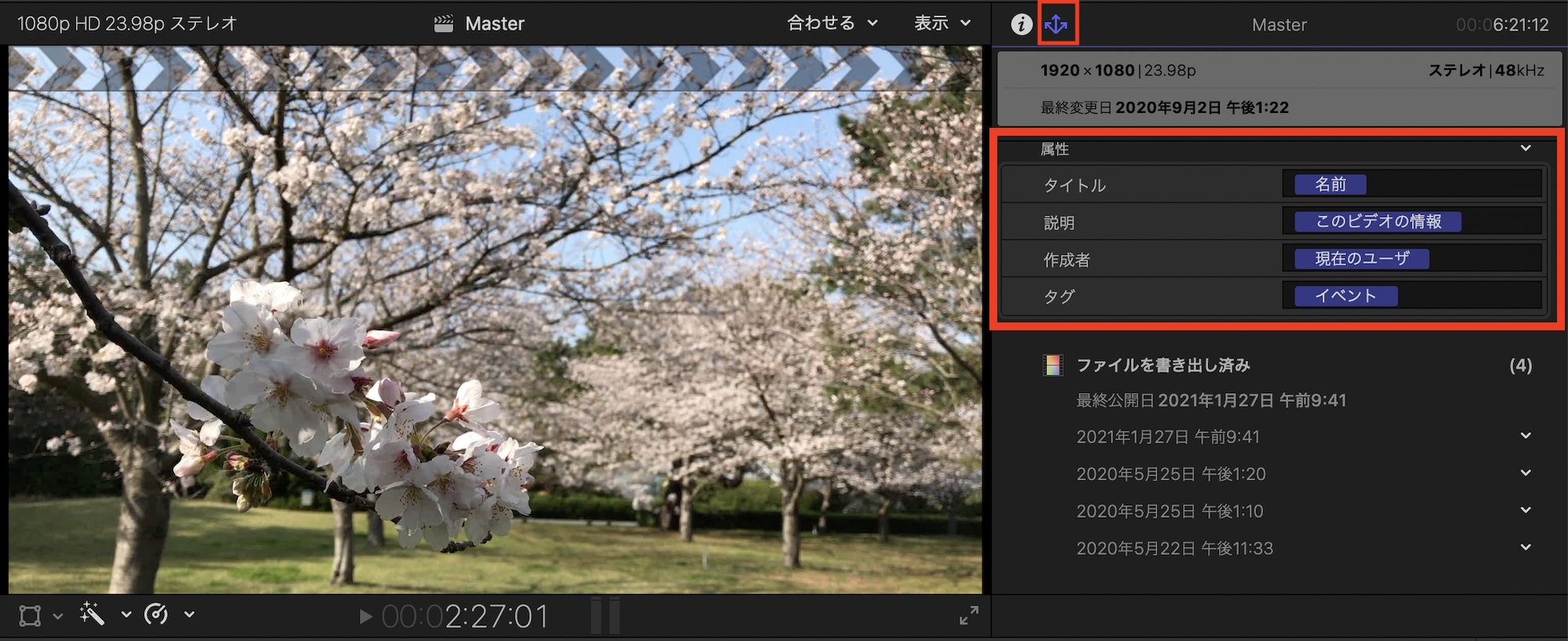Expand the 2020年5月22日 午後11:33 export entry
Screen dimensions: 1568x641
(1526, 547)
